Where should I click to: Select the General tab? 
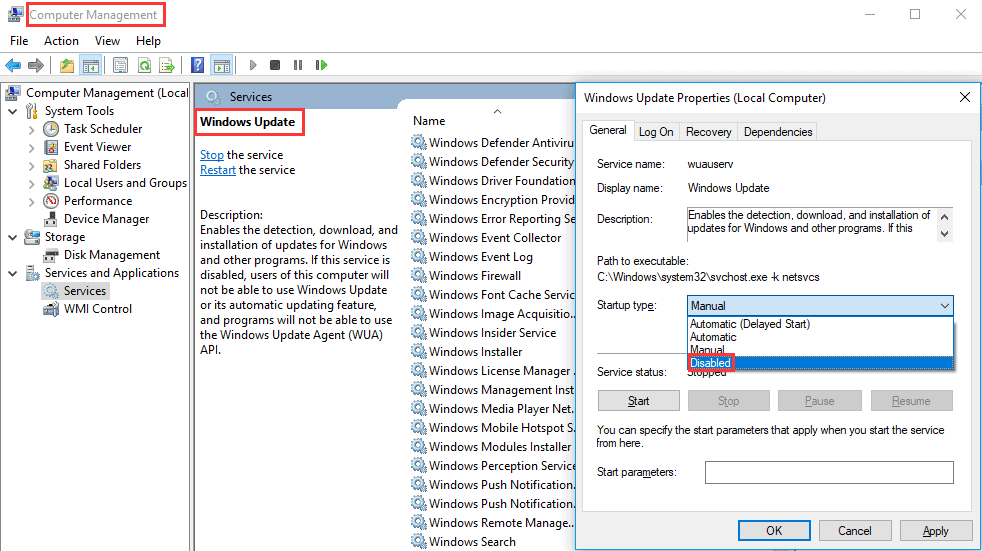(607, 130)
